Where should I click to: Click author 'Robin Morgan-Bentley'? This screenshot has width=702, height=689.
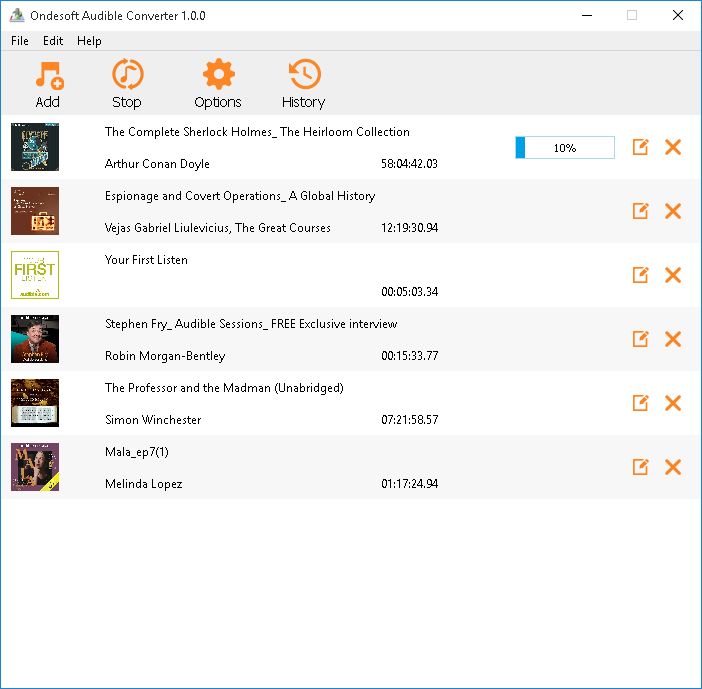click(165, 356)
